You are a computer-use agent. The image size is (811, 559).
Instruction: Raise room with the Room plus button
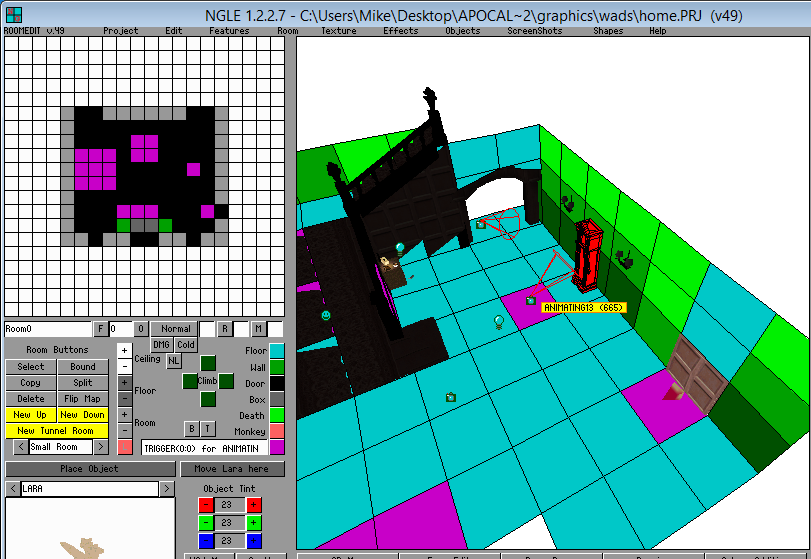coord(125,415)
